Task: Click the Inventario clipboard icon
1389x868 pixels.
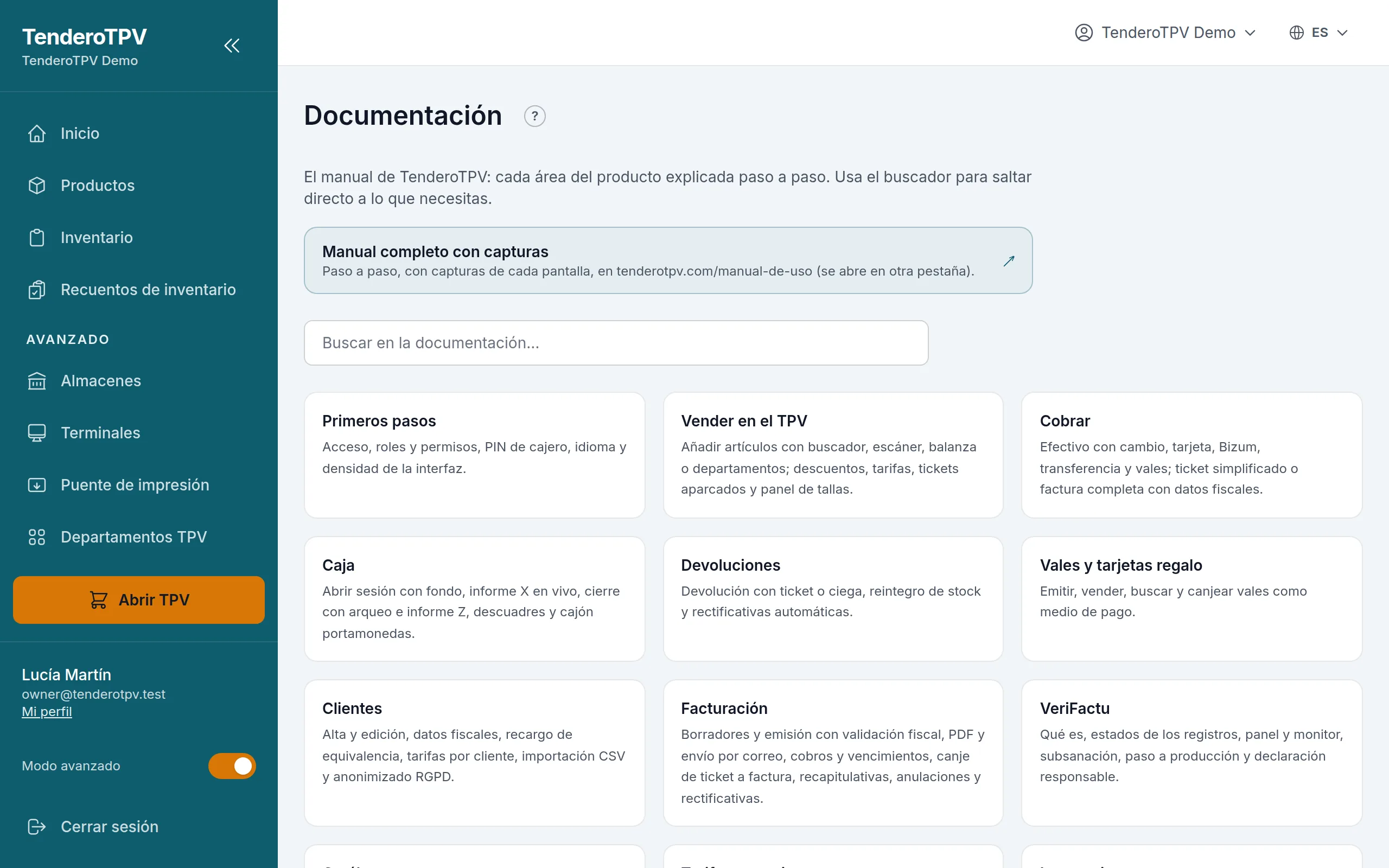Action: [x=37, y=238]
